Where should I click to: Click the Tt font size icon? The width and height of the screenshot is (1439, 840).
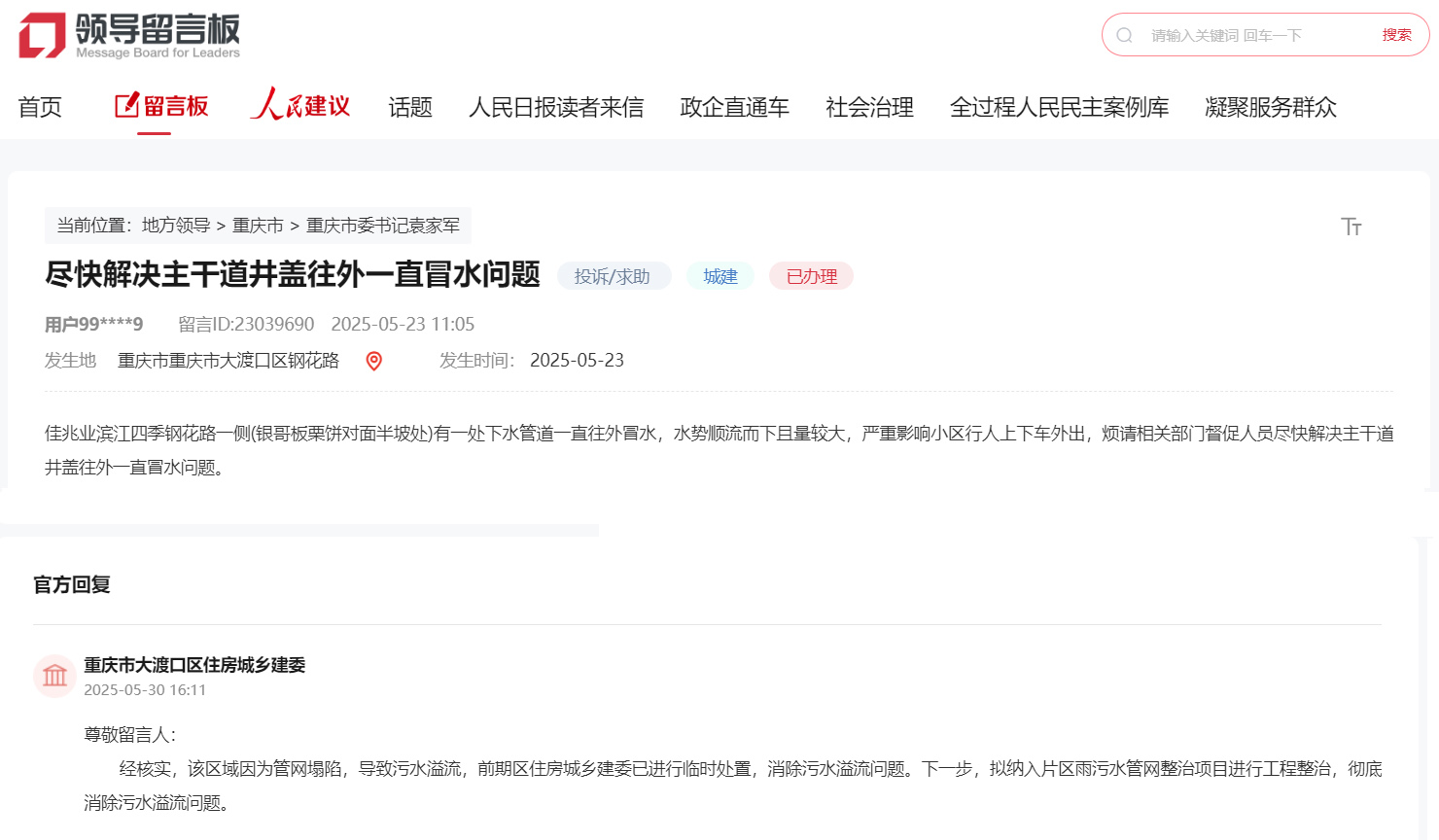[x=1351, y=226]
